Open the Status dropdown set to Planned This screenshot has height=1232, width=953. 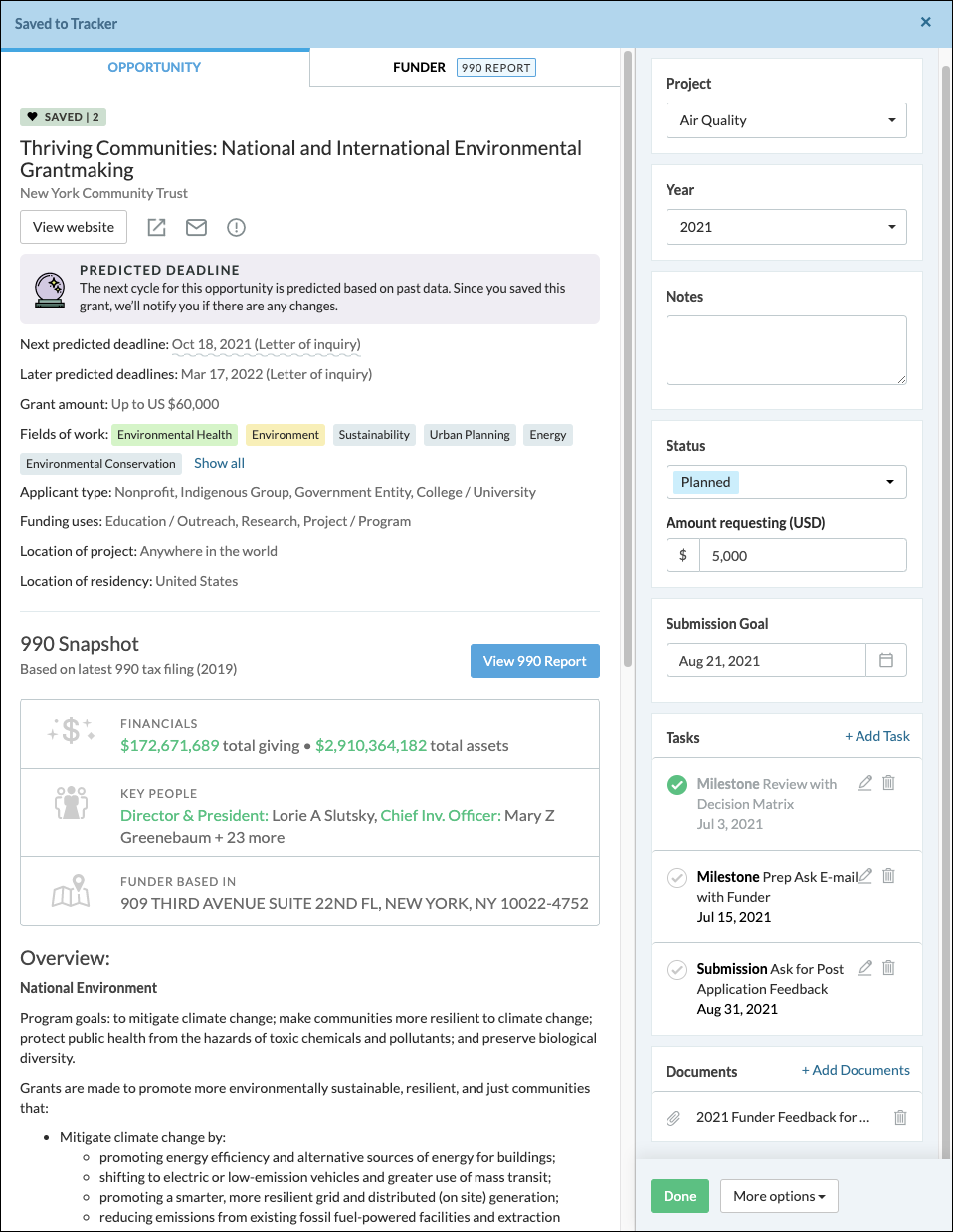[x=786, y=482]
